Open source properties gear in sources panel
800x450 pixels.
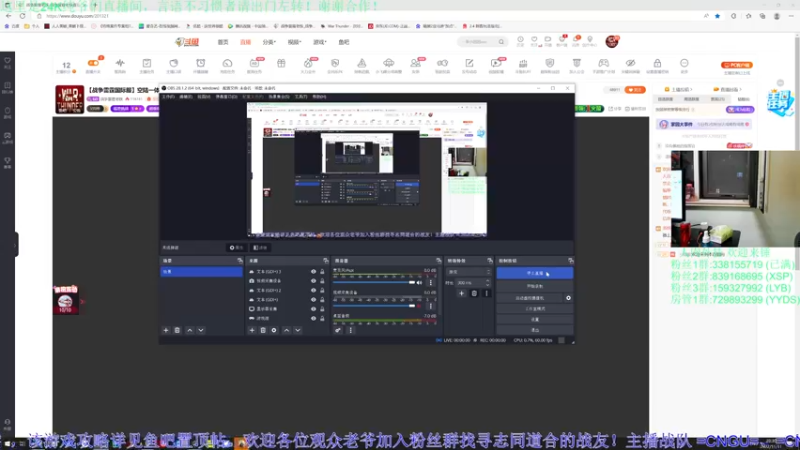click(x=274, y=330)
